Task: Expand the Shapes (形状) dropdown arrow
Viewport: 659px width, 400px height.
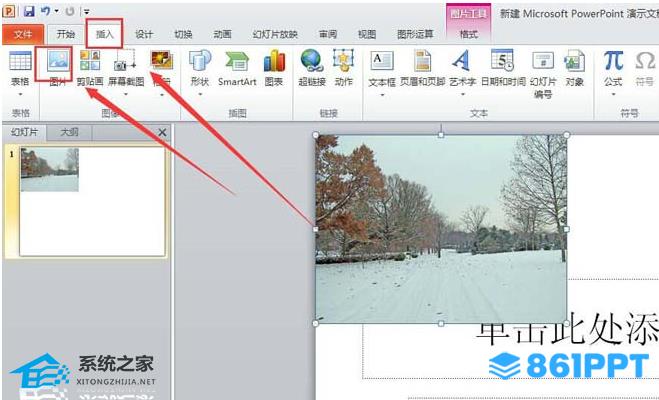Action: (200, 94)
